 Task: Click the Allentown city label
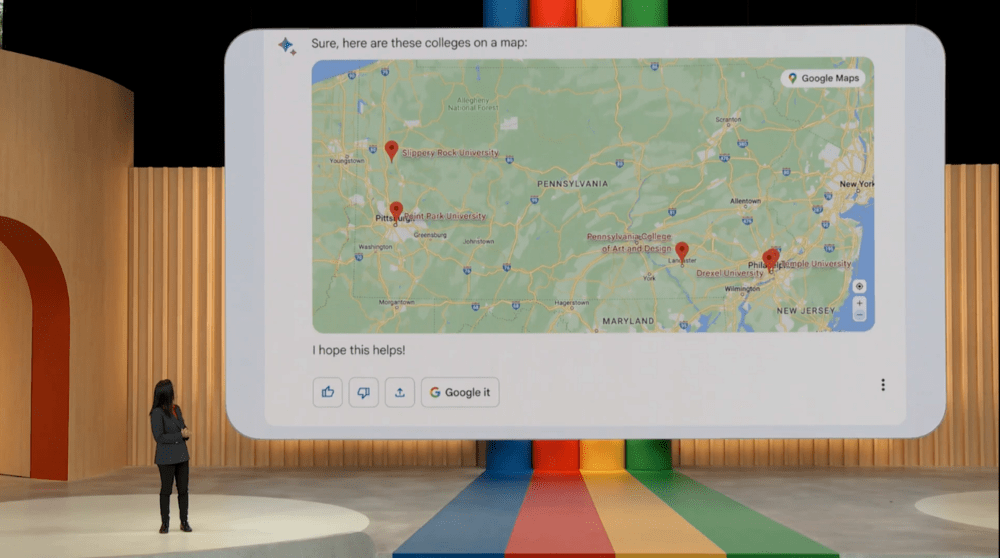point(745,201)
